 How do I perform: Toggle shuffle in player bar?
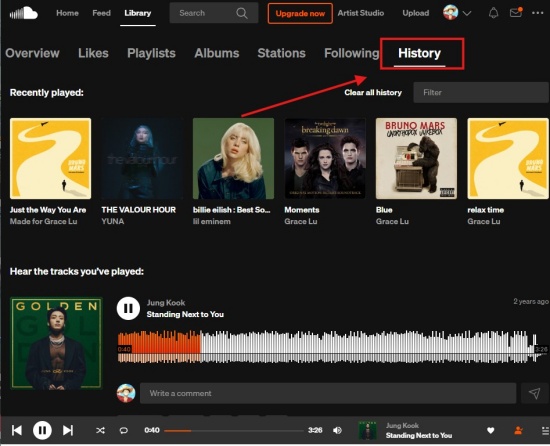tap(100, 430)
